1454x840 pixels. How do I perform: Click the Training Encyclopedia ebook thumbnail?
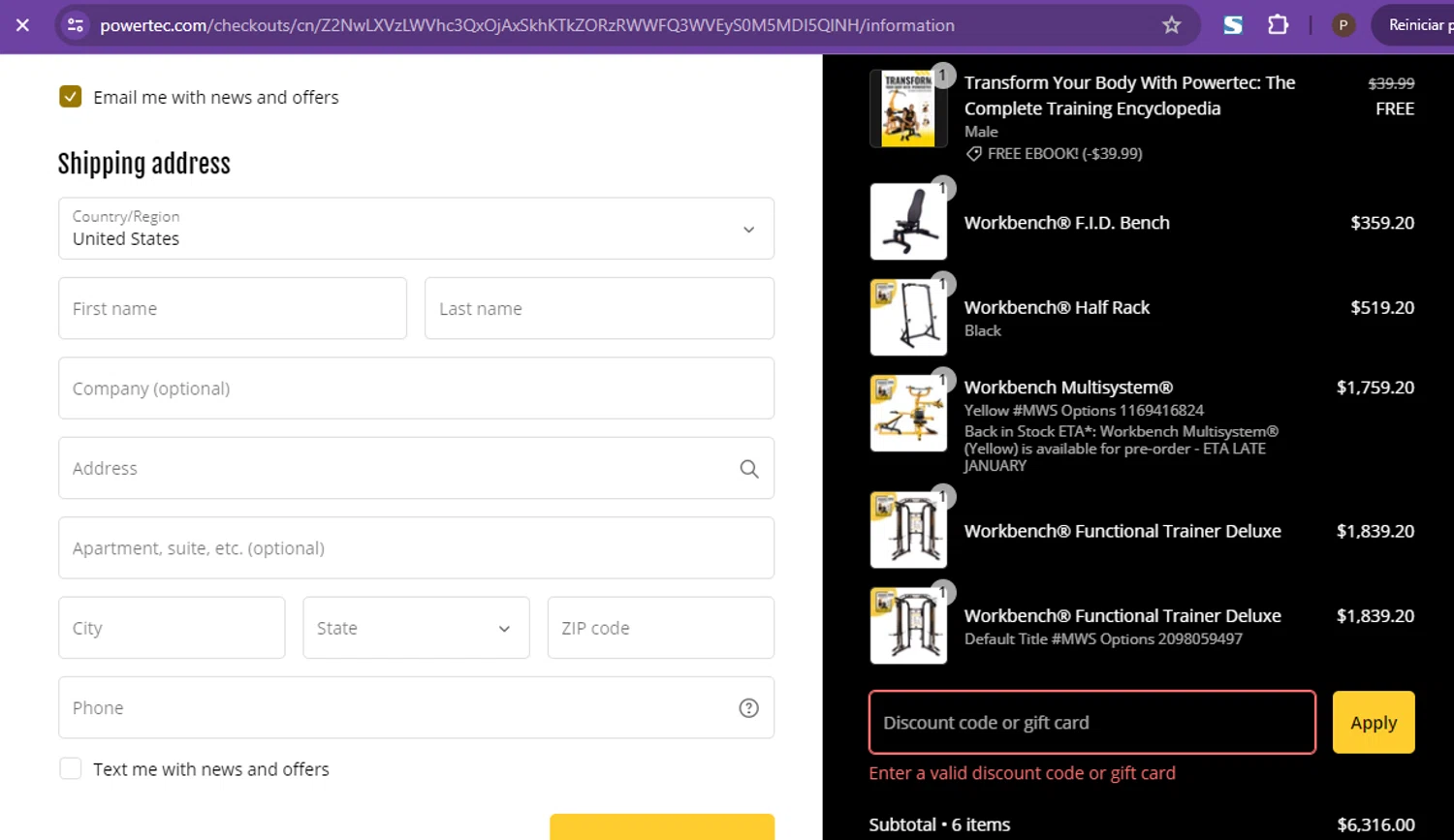(908, 109)
